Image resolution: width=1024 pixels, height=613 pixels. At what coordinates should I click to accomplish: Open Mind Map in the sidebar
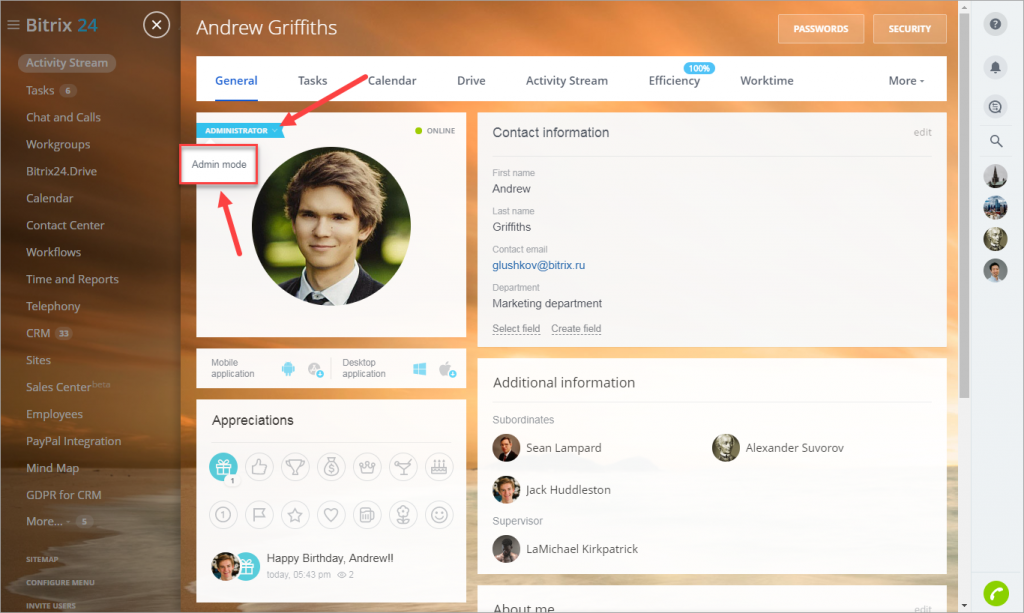click(x=52, y=468)
